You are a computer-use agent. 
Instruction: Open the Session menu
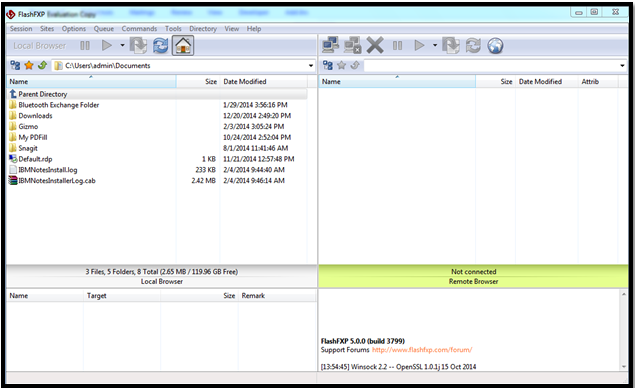(x=21, y=29)
